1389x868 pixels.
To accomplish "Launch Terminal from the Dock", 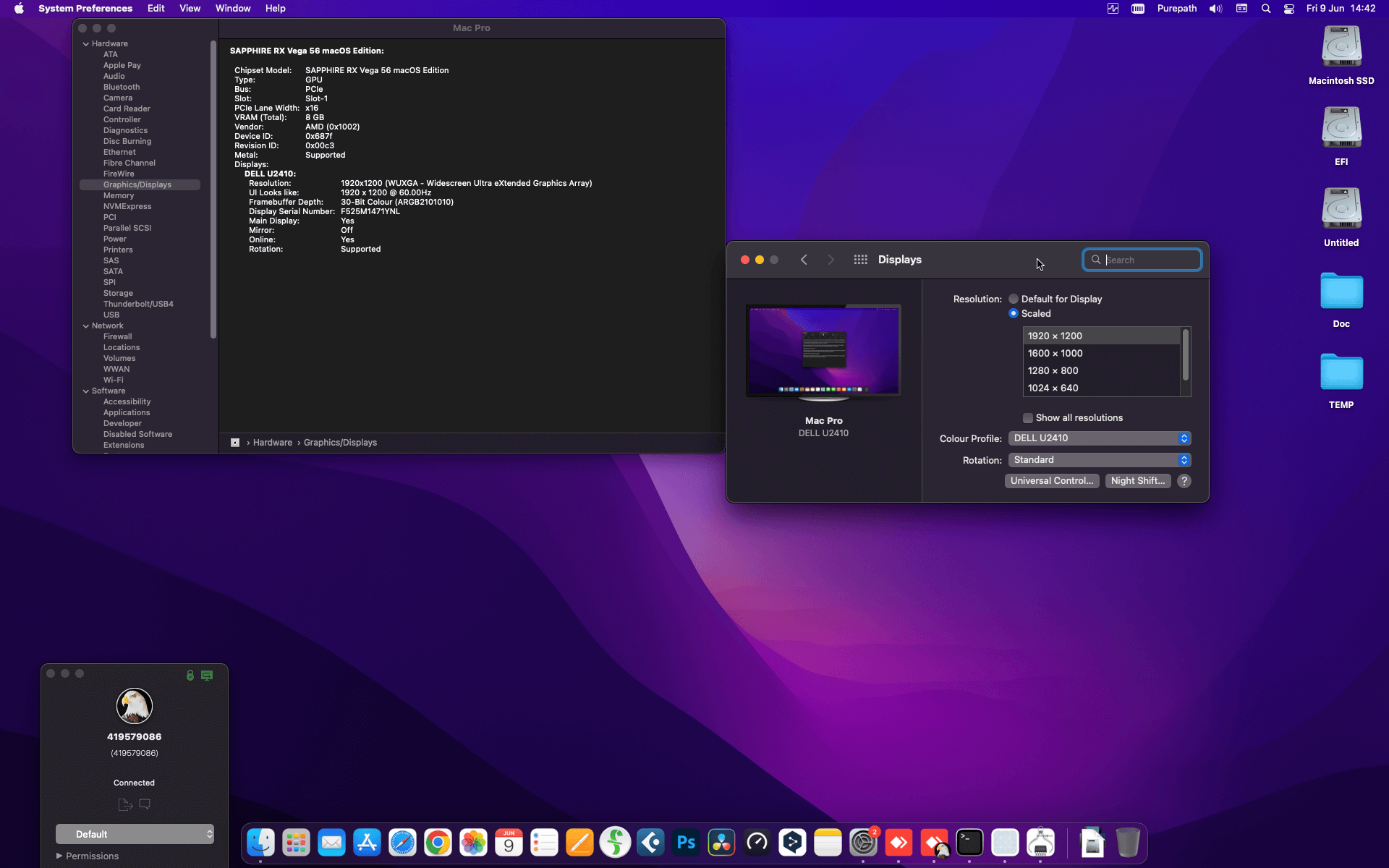I will click(969, 843).
